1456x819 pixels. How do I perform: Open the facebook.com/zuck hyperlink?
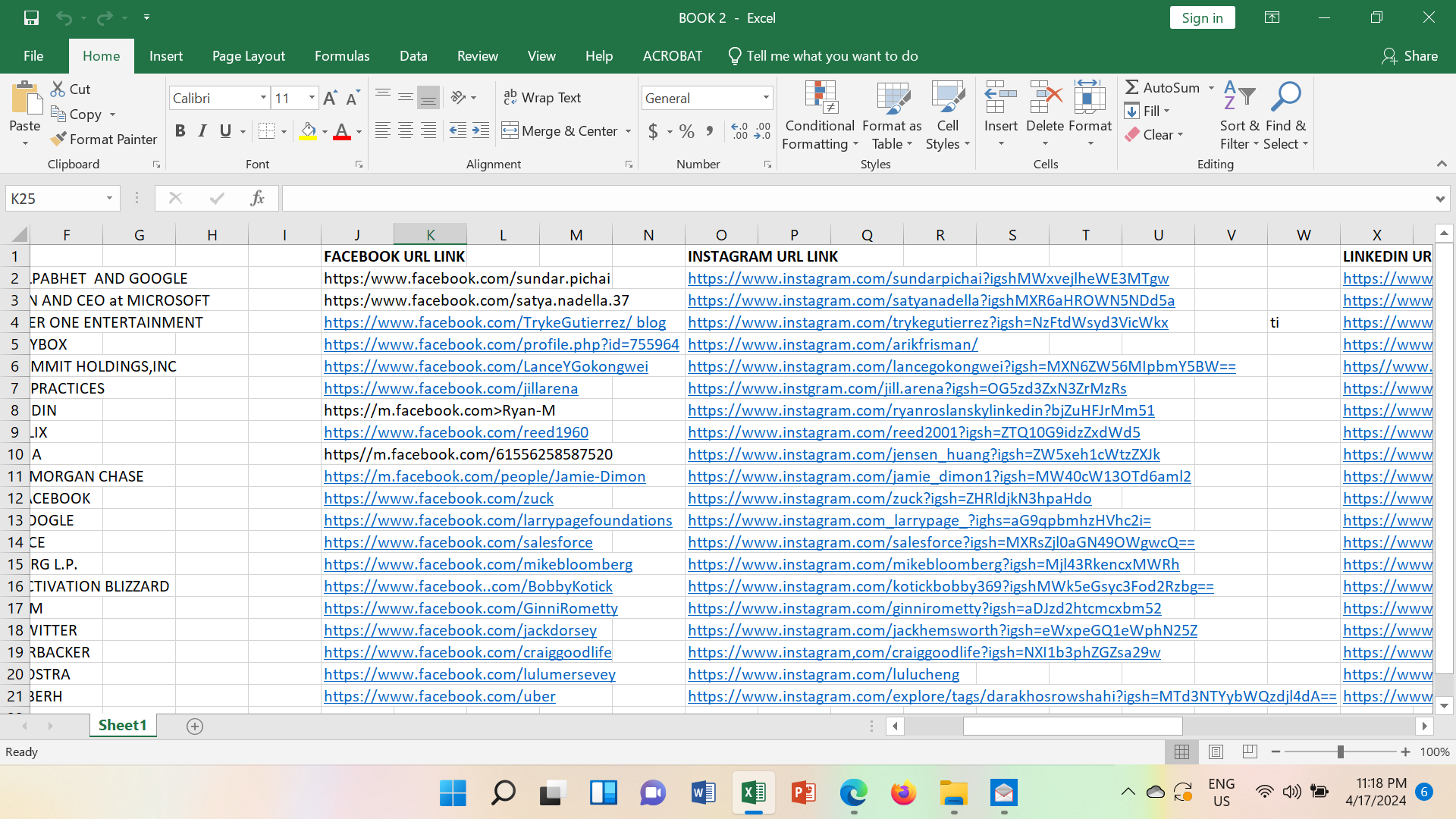click(x=438, y=498)
